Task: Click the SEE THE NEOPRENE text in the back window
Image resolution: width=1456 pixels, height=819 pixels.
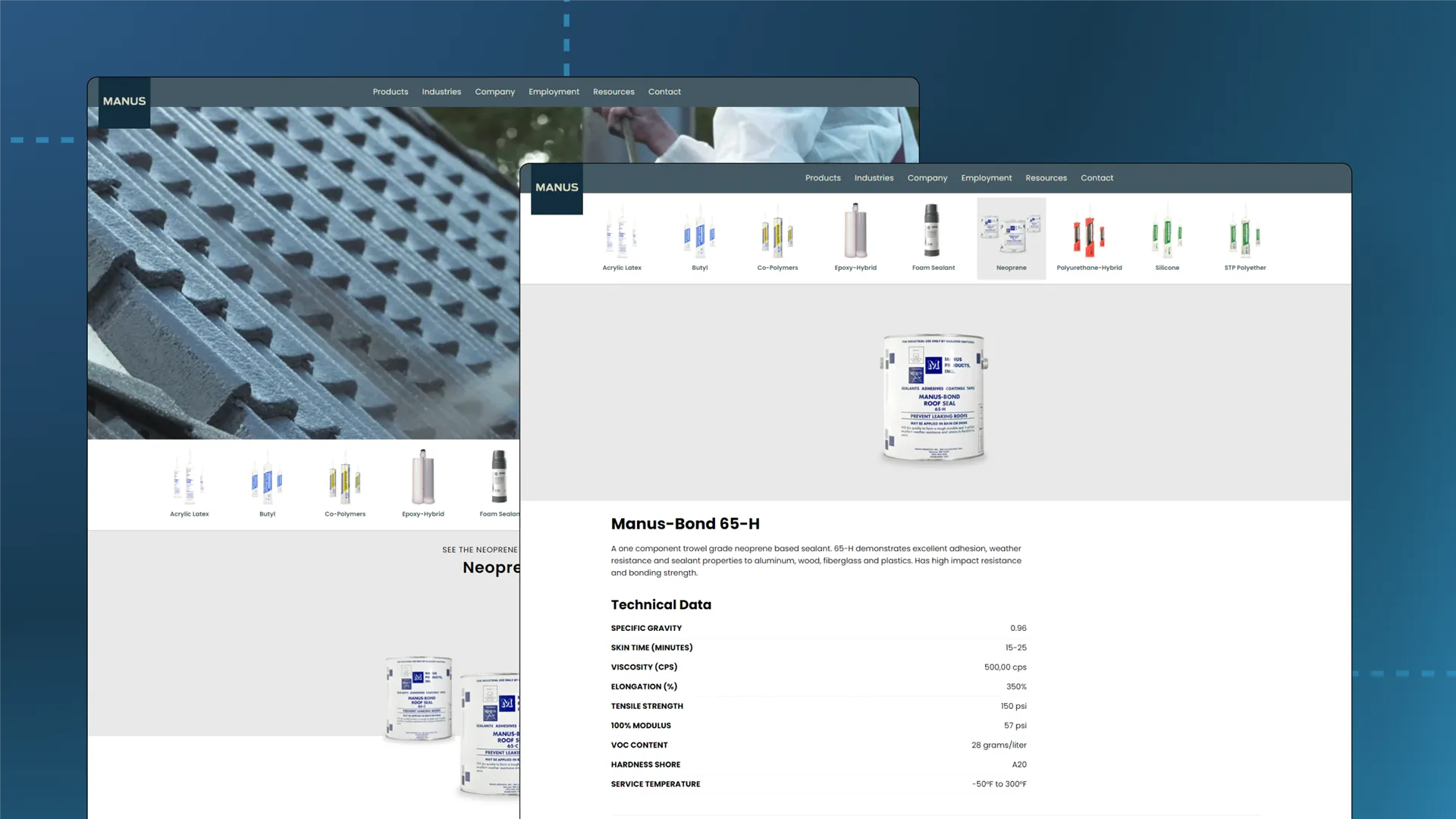Action: [480, 550]
